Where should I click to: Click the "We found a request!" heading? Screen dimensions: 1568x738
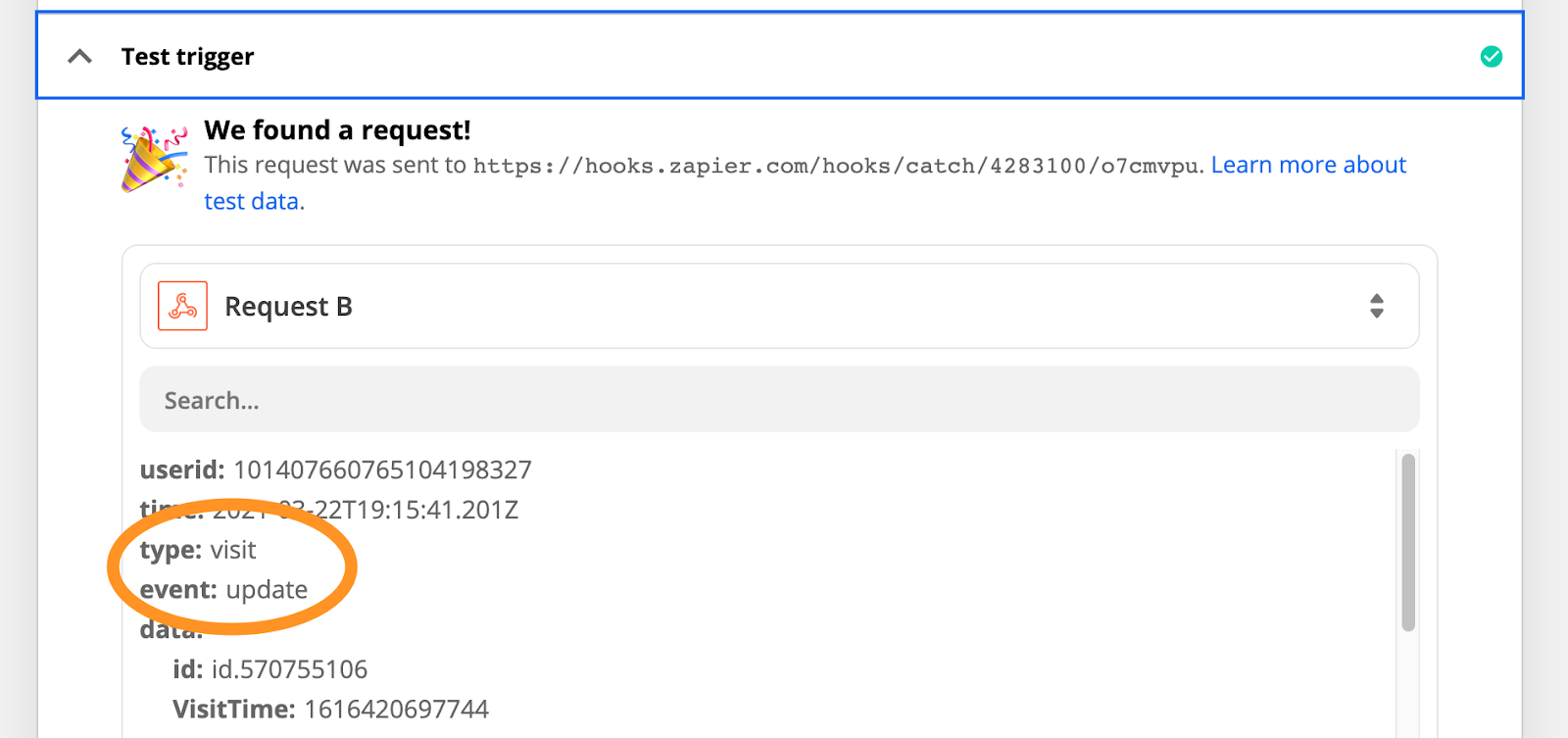(x=337, y=130)
